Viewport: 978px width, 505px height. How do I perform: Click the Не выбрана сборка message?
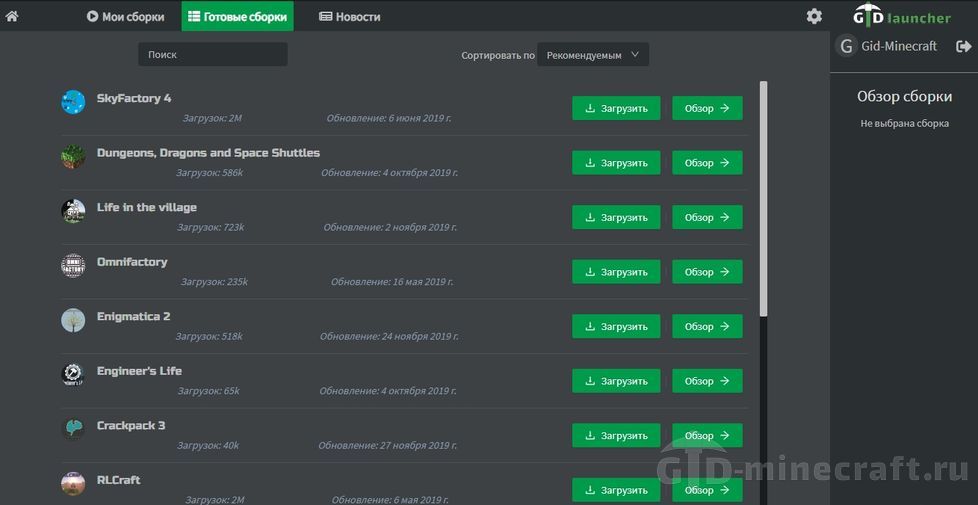[x=904, y=123]
